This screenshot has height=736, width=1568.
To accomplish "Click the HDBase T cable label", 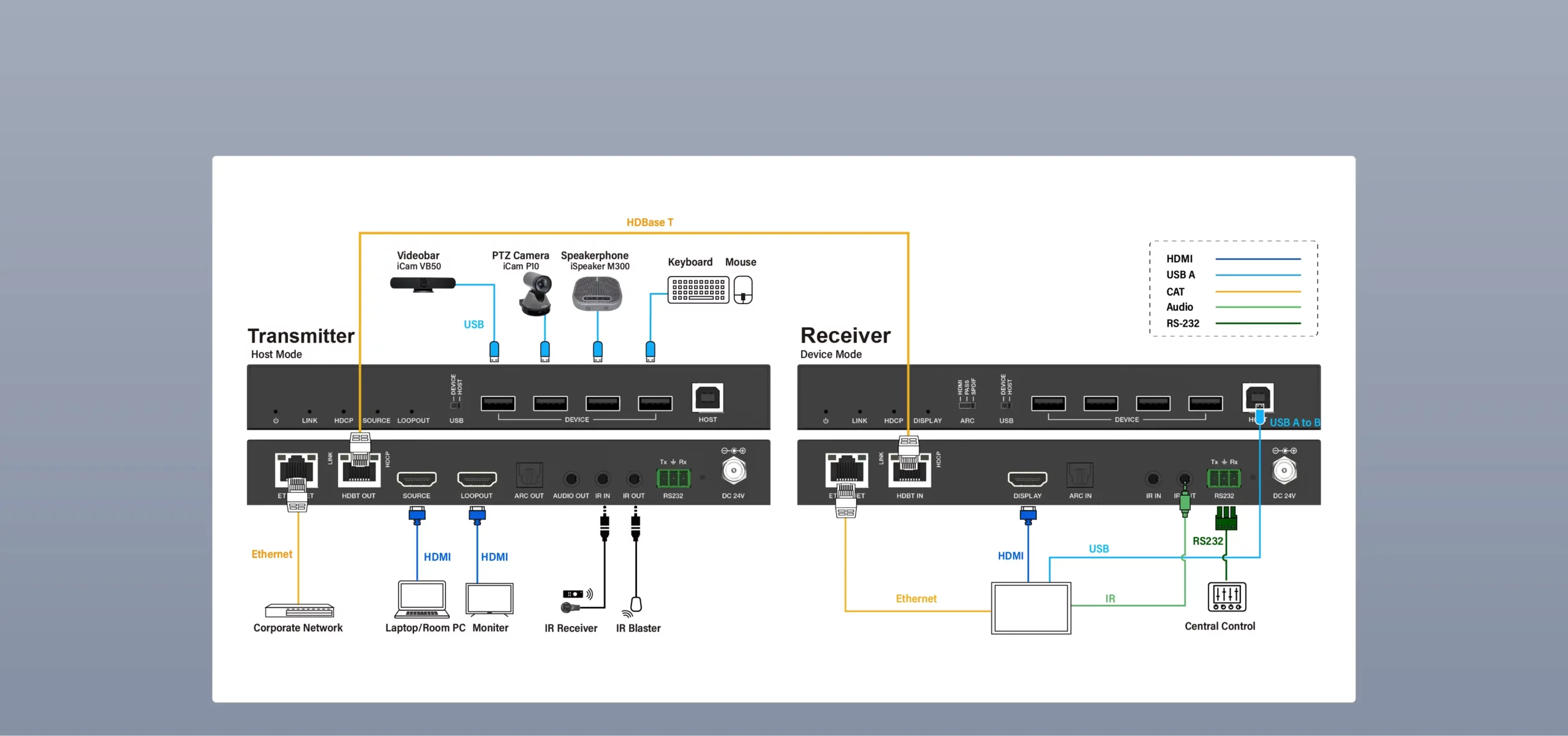I will click(x=649, y=222).
